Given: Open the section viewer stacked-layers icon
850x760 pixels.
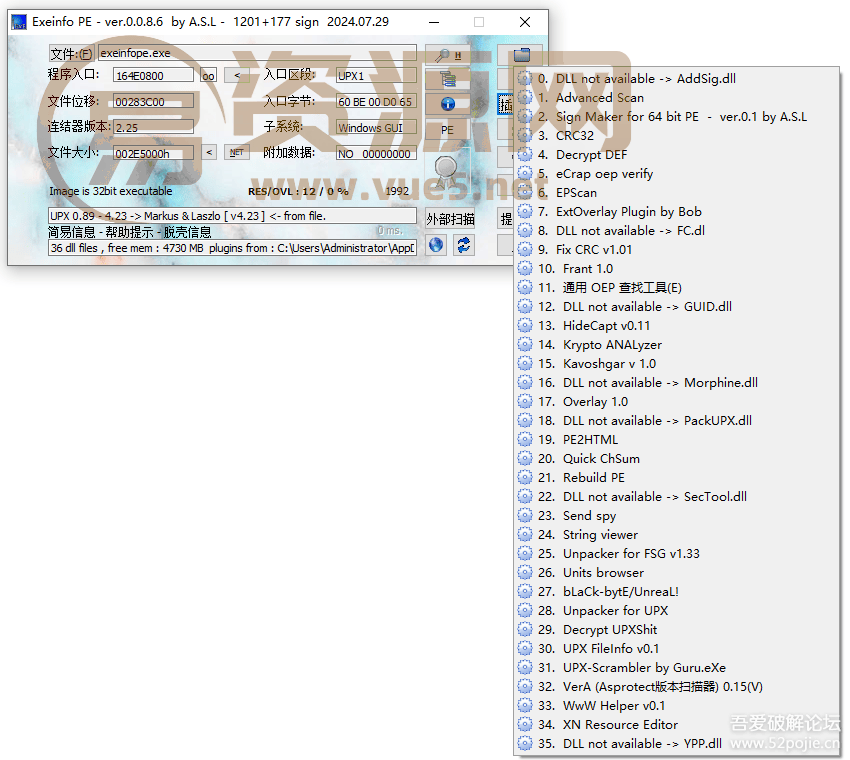Looking at the screenshot, I should pos(447,80).
